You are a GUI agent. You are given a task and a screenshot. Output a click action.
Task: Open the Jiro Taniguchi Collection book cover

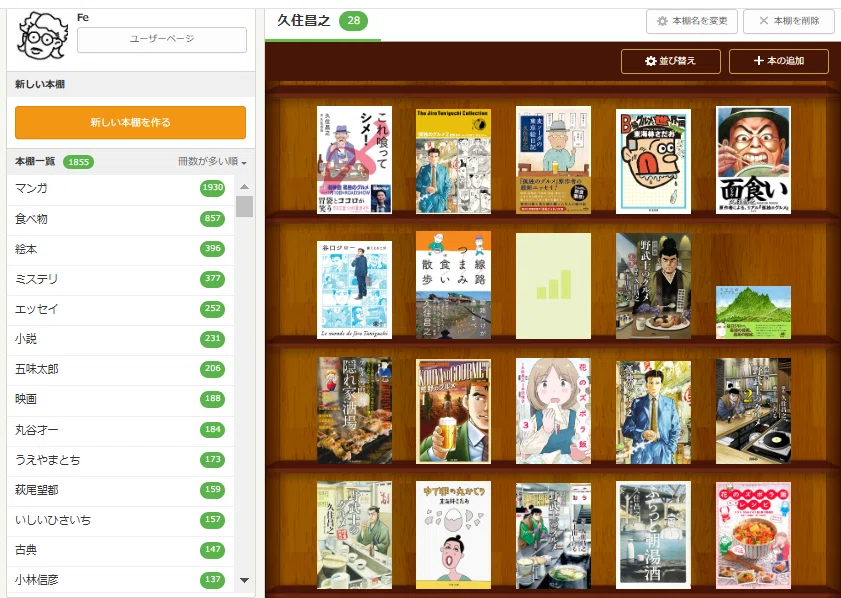[x=453, y=161]
